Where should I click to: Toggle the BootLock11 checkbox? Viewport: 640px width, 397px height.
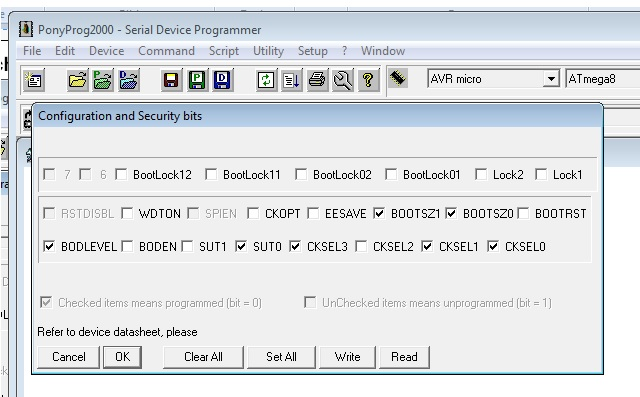[x=211, y=175]
